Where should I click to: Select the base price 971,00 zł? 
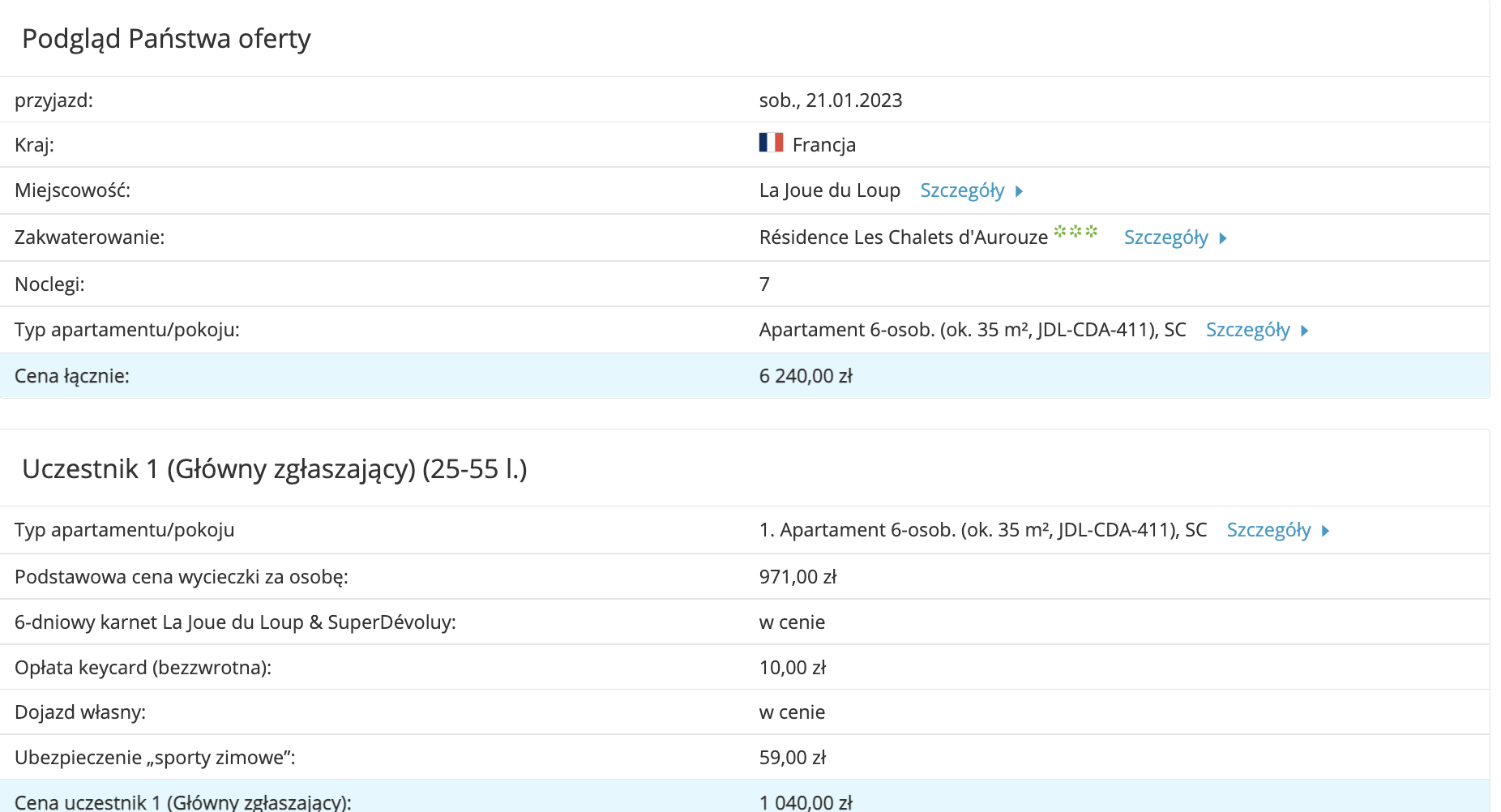798,577
